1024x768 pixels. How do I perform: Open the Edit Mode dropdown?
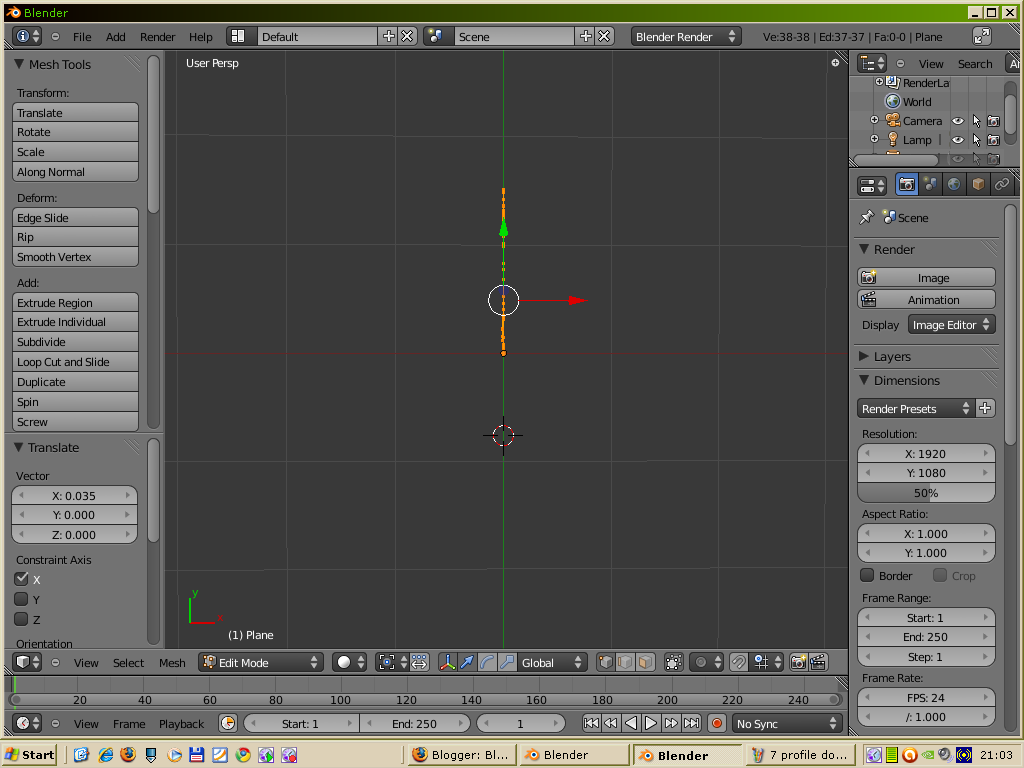pyautogui.click(x=260, y=662)
